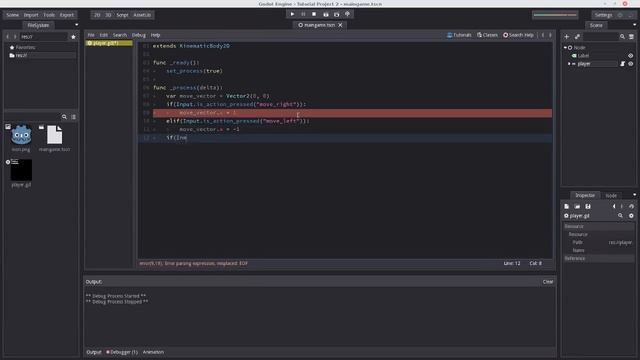Save the current resource in Inspector
Viewport: 640px width, 360px height.
[x=588, y=207]
